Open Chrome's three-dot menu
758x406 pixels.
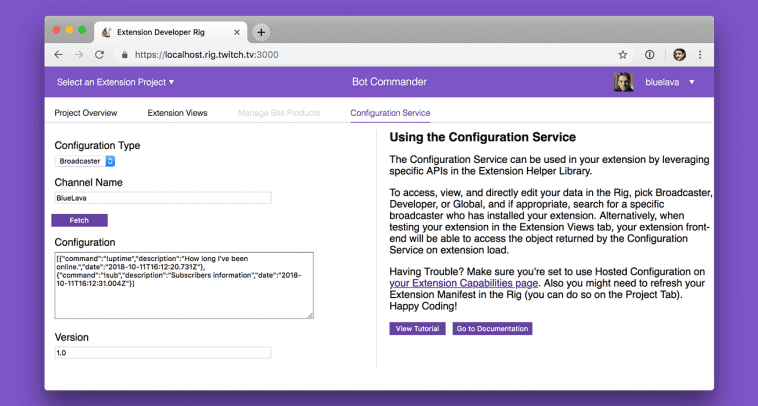[700, 55]
